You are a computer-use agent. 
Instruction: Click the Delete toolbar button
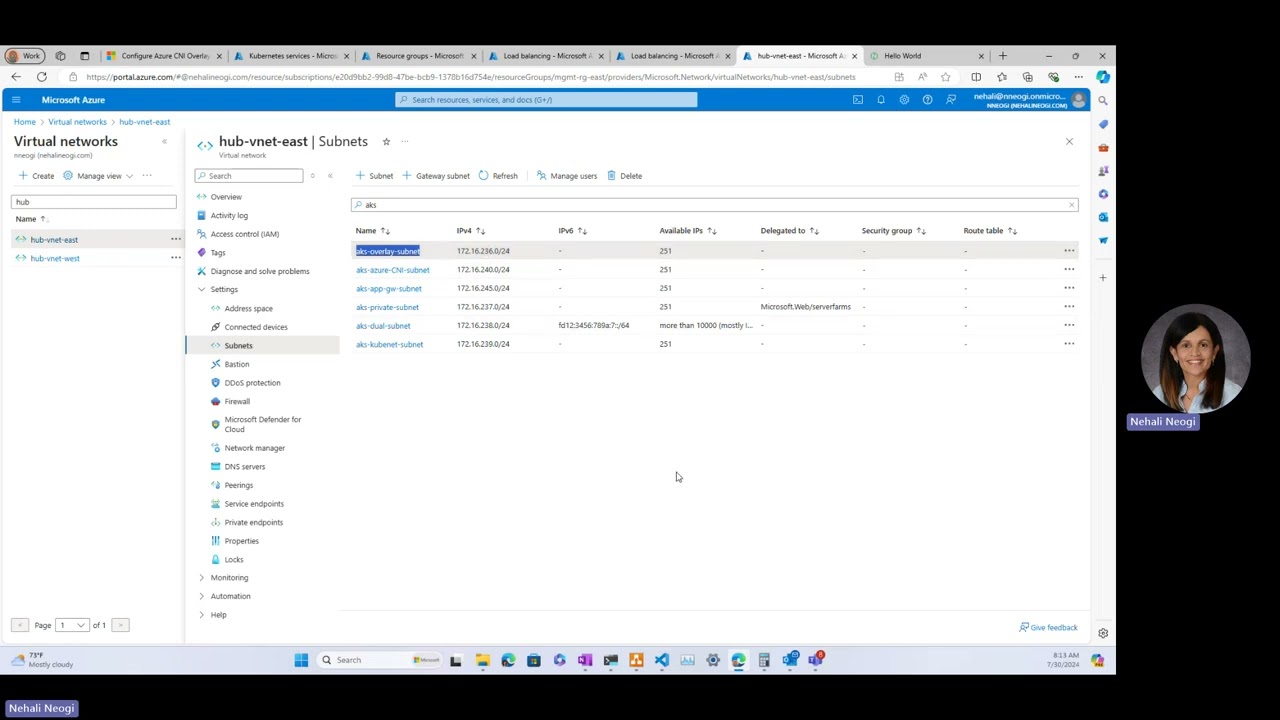[x=625, y=176]
